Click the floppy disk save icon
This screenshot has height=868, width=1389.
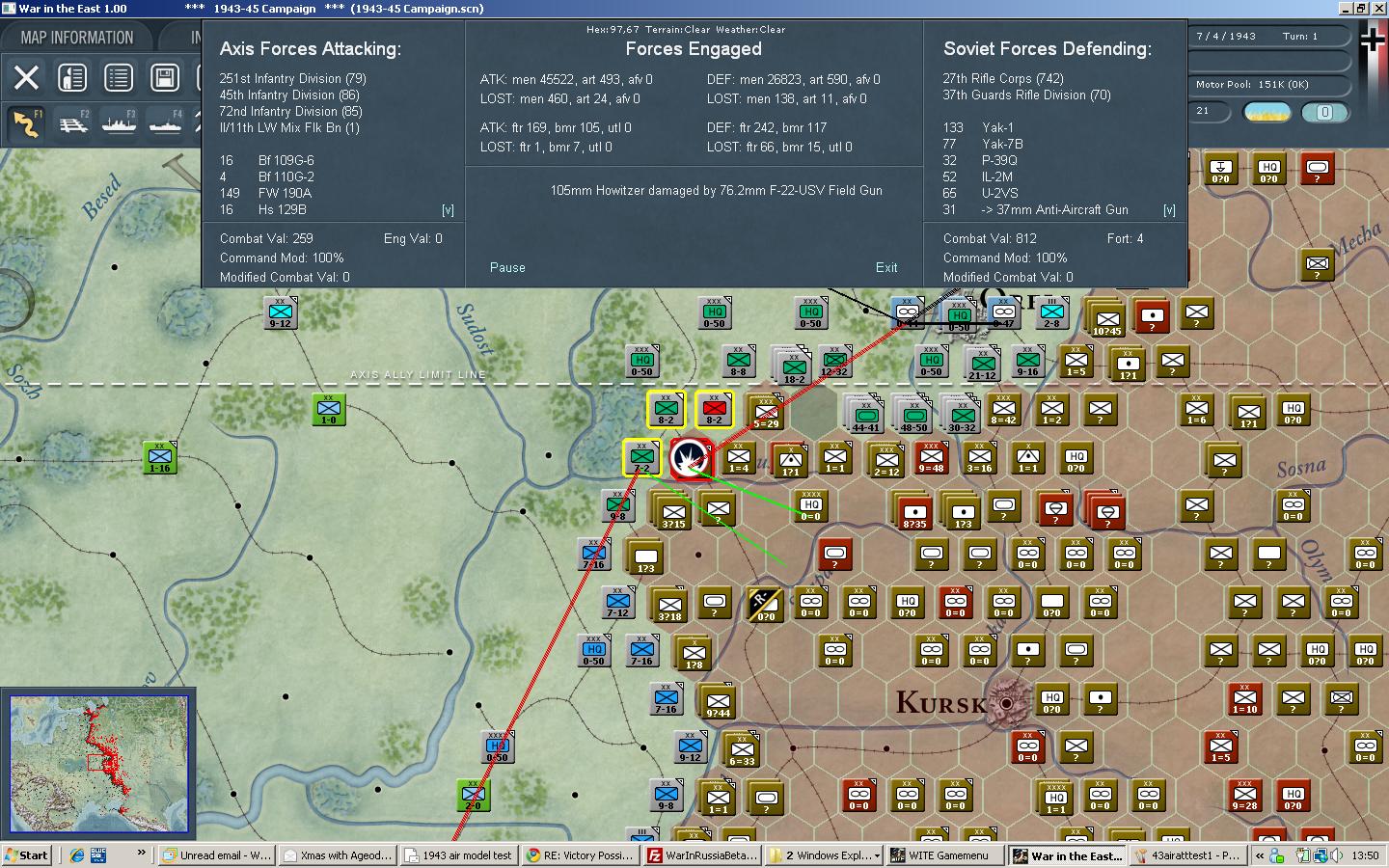[x=165, y=77]
